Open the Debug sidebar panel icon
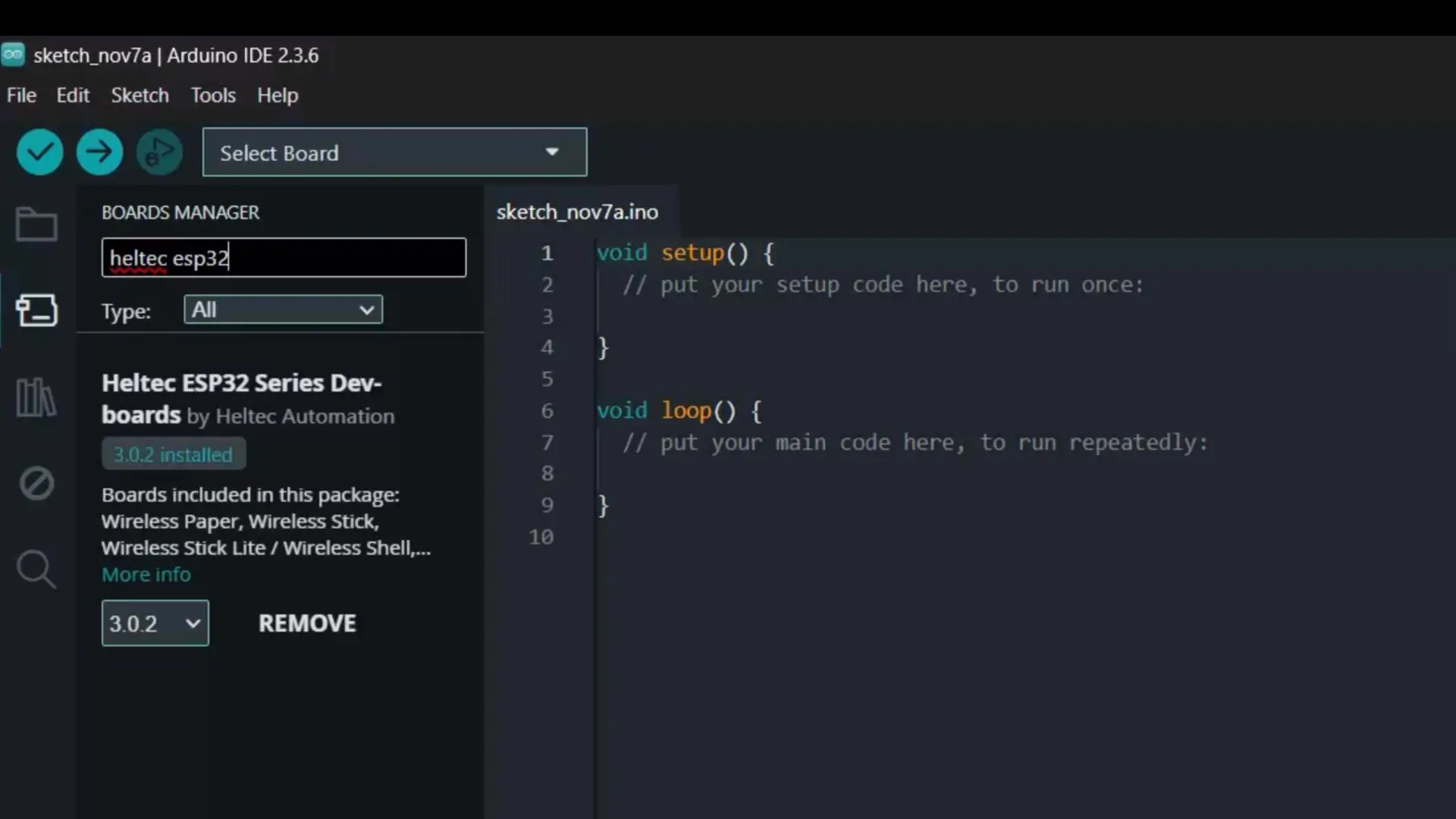The width and height of the screenshot is (1456, 819). [36, 483]
